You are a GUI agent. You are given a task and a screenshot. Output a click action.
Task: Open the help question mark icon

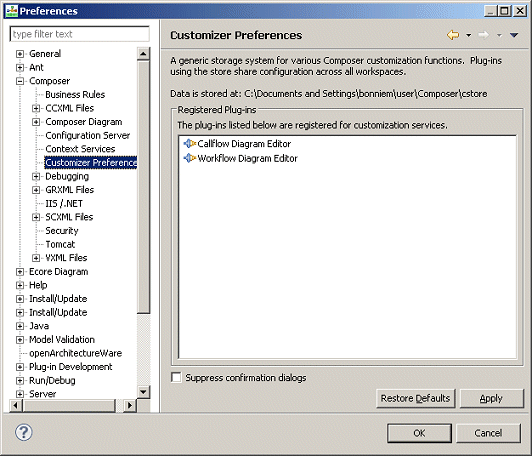click(x=24, y=432)
